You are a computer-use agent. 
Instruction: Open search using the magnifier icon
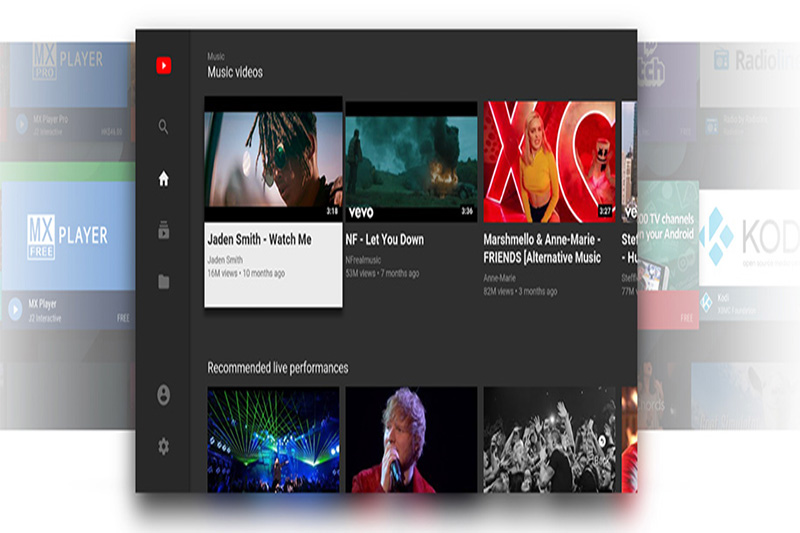tap(164, 127)
